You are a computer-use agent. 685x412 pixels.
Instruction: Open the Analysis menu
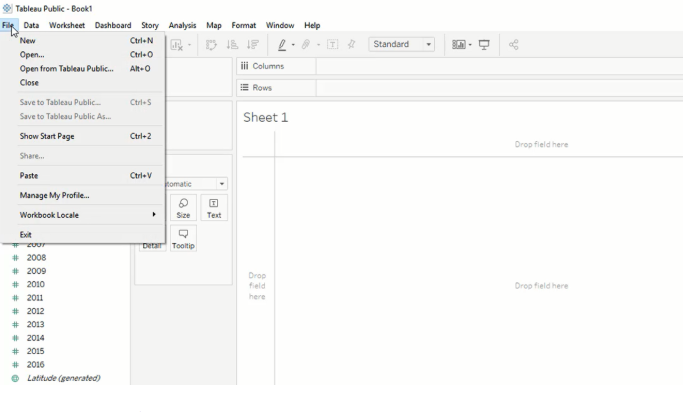coord(183,25)
